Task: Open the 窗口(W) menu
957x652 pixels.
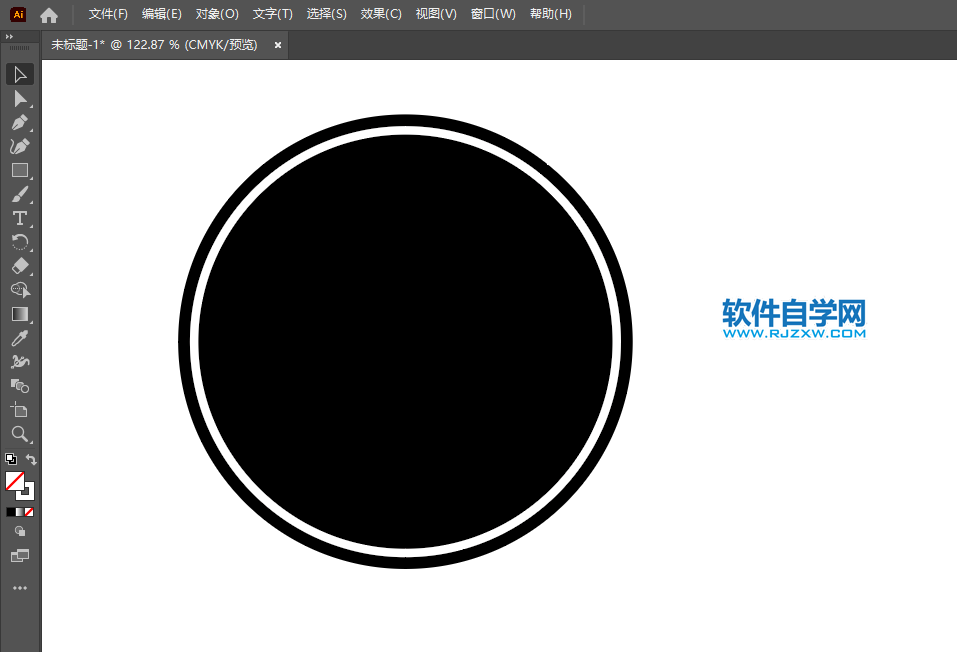Action: (493, 13)
